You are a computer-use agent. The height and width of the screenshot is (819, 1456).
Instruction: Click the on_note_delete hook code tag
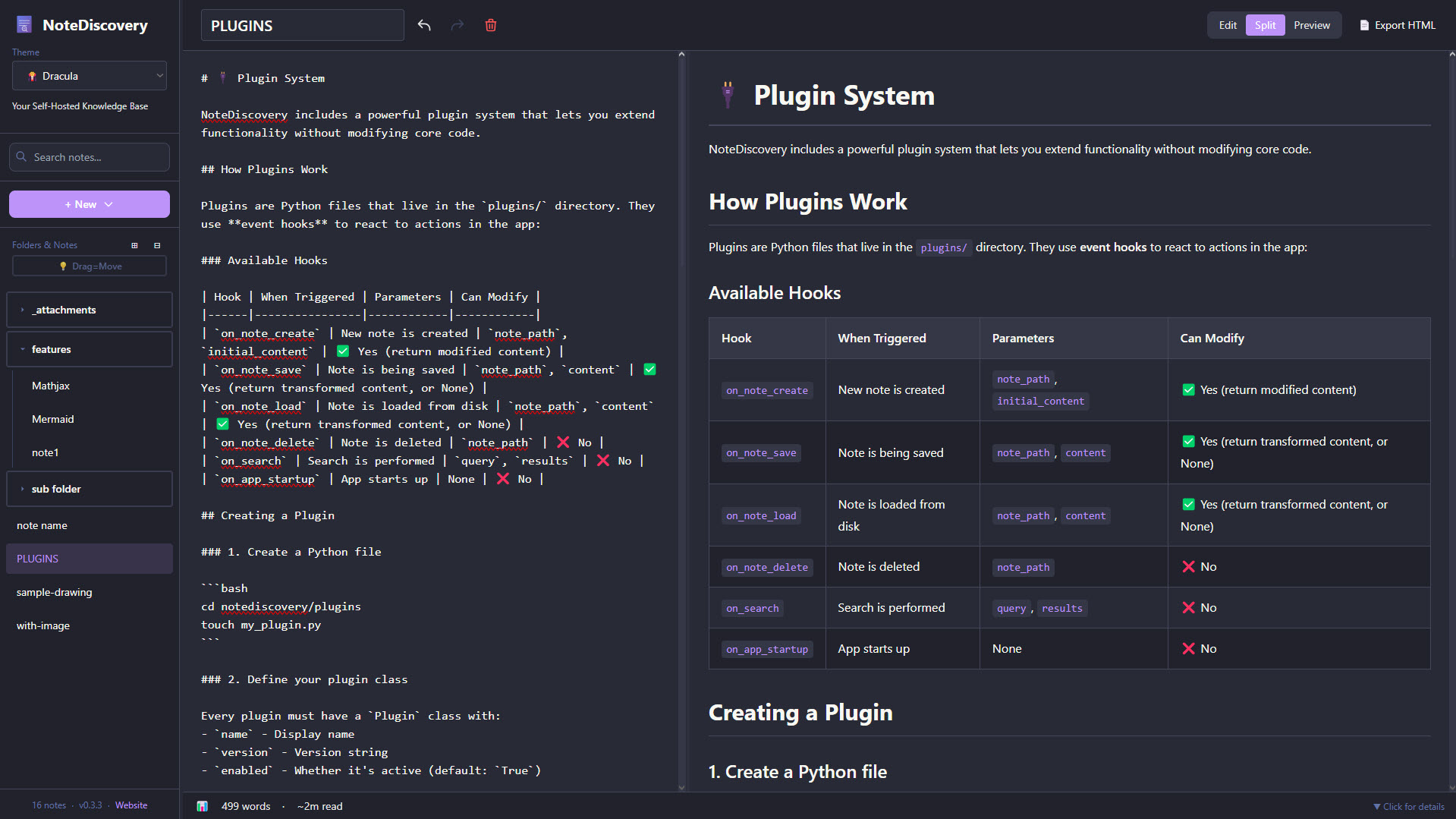pos(766,567)
